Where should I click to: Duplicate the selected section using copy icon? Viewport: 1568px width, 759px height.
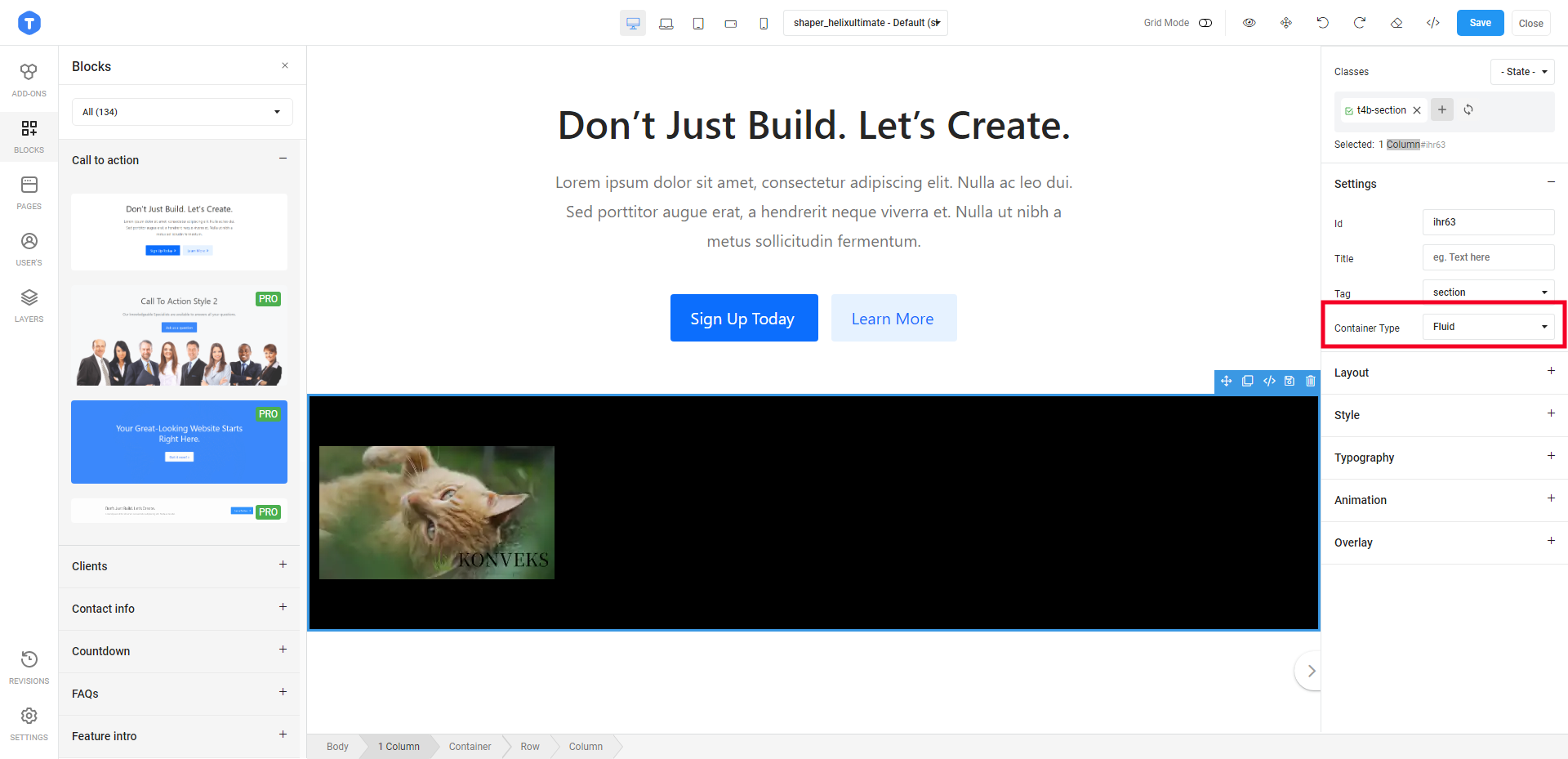point(1247,381)
